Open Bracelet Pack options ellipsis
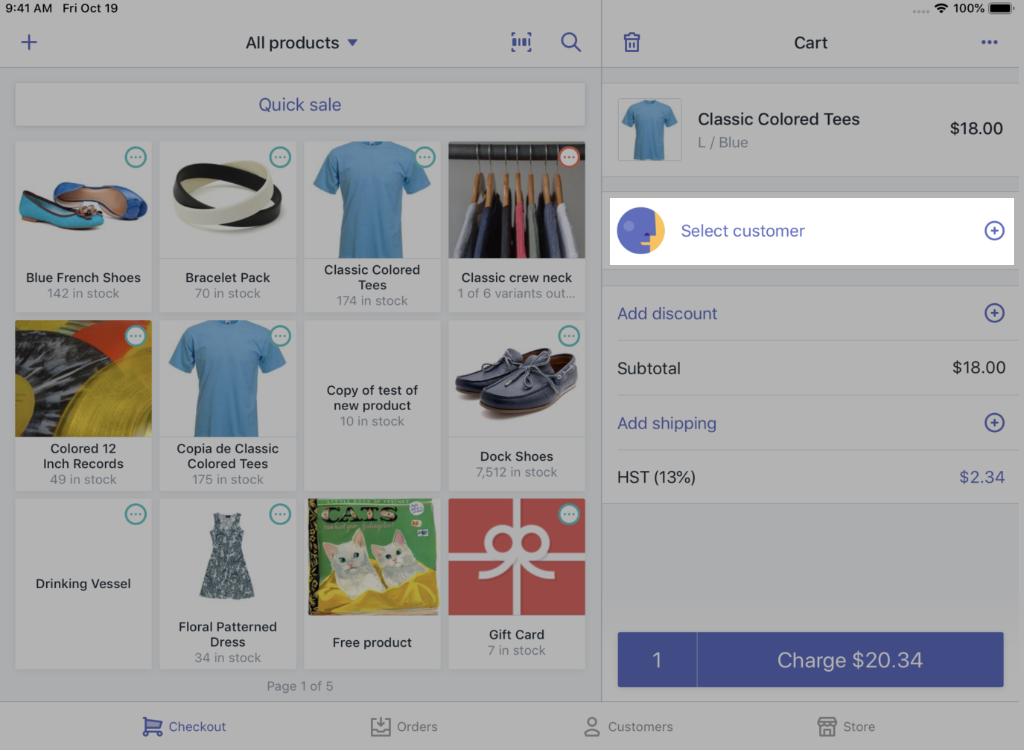 pos(280,157)
